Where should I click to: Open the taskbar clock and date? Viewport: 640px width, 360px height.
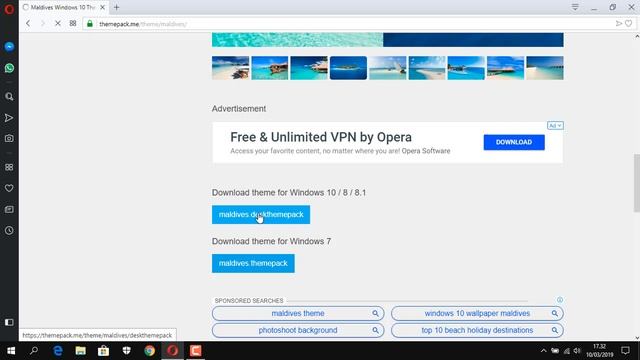click(600, 351)
